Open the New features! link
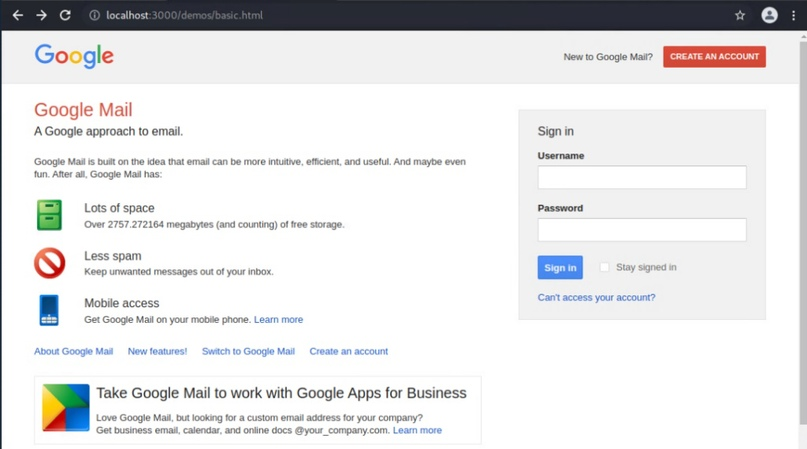807x449 pixels. pos(157,351)
